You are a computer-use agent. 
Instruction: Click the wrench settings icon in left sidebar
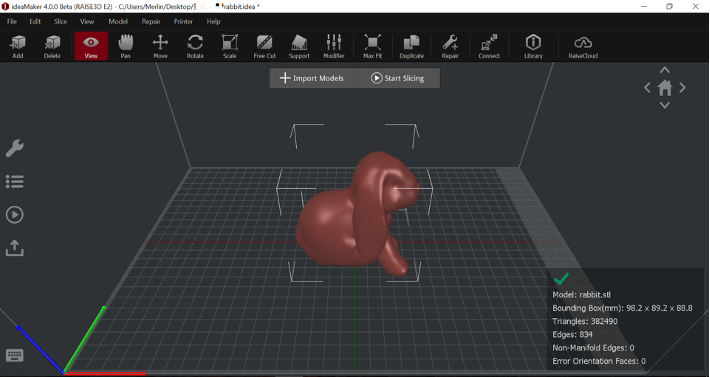coord(14,148)
